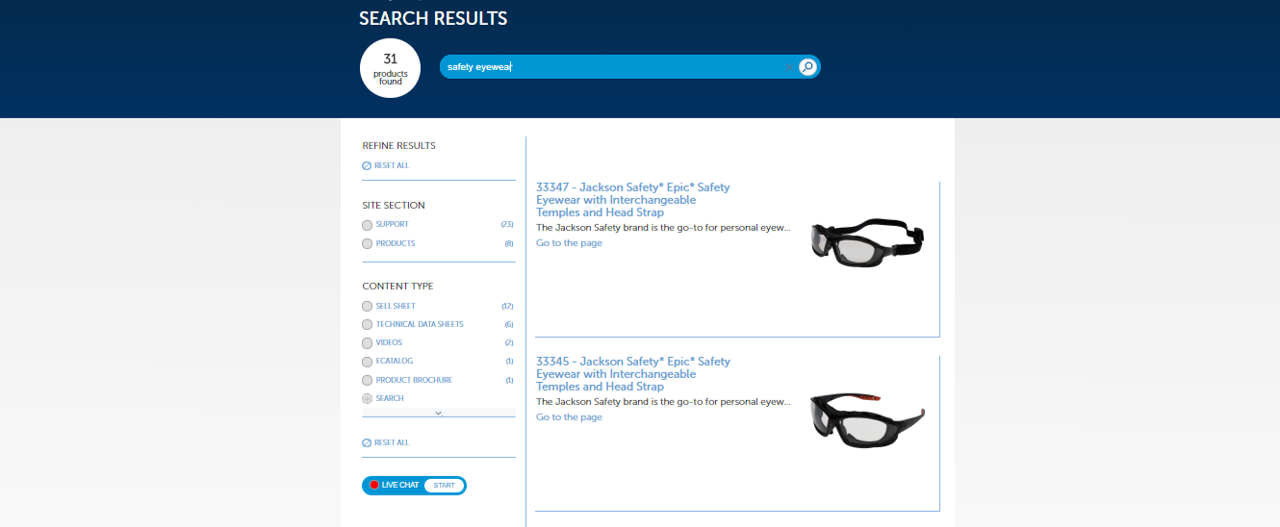Follow 'Go to the page' under product 33347
The image size is (1280, 527).
[569, 243]
